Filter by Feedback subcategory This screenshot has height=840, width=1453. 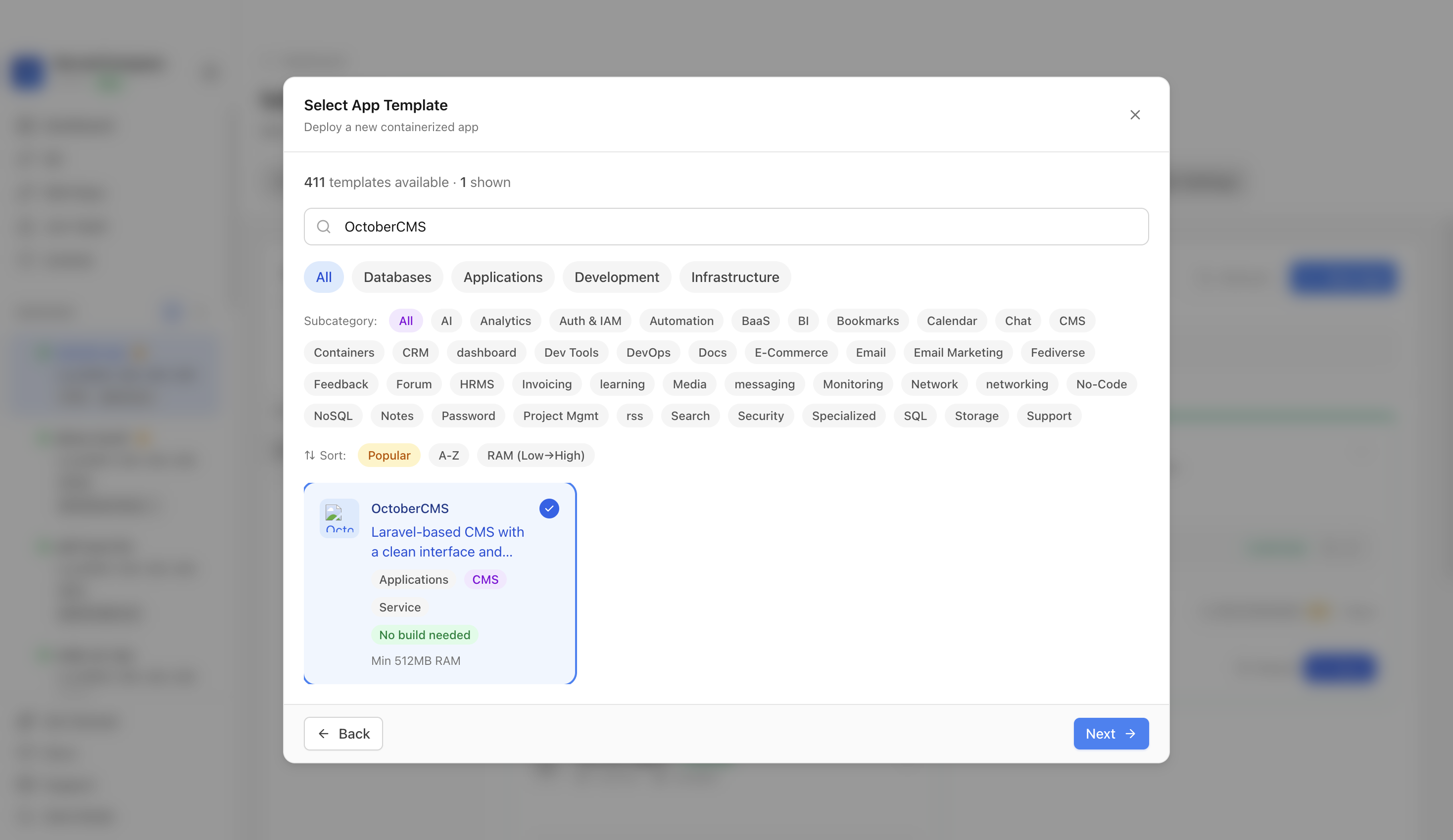pyautogui.click(x=341, y=384)
